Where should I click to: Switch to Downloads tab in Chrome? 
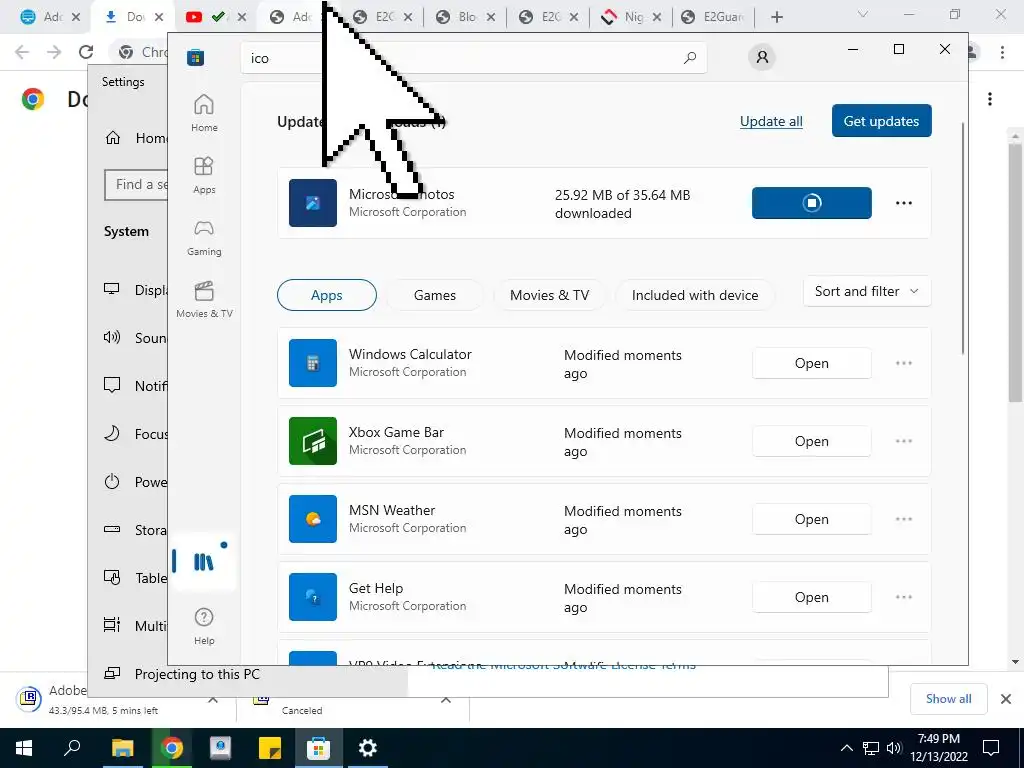click(134, 17)
